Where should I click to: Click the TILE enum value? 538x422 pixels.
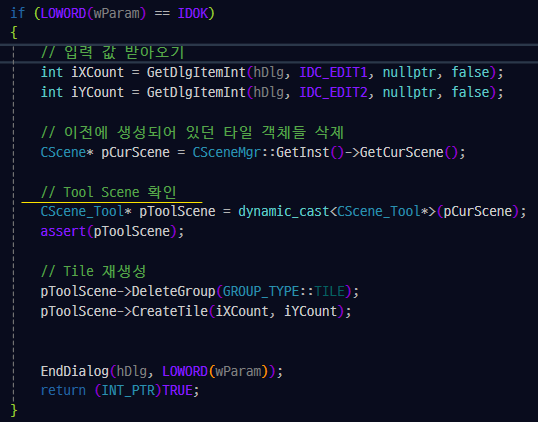330,292
